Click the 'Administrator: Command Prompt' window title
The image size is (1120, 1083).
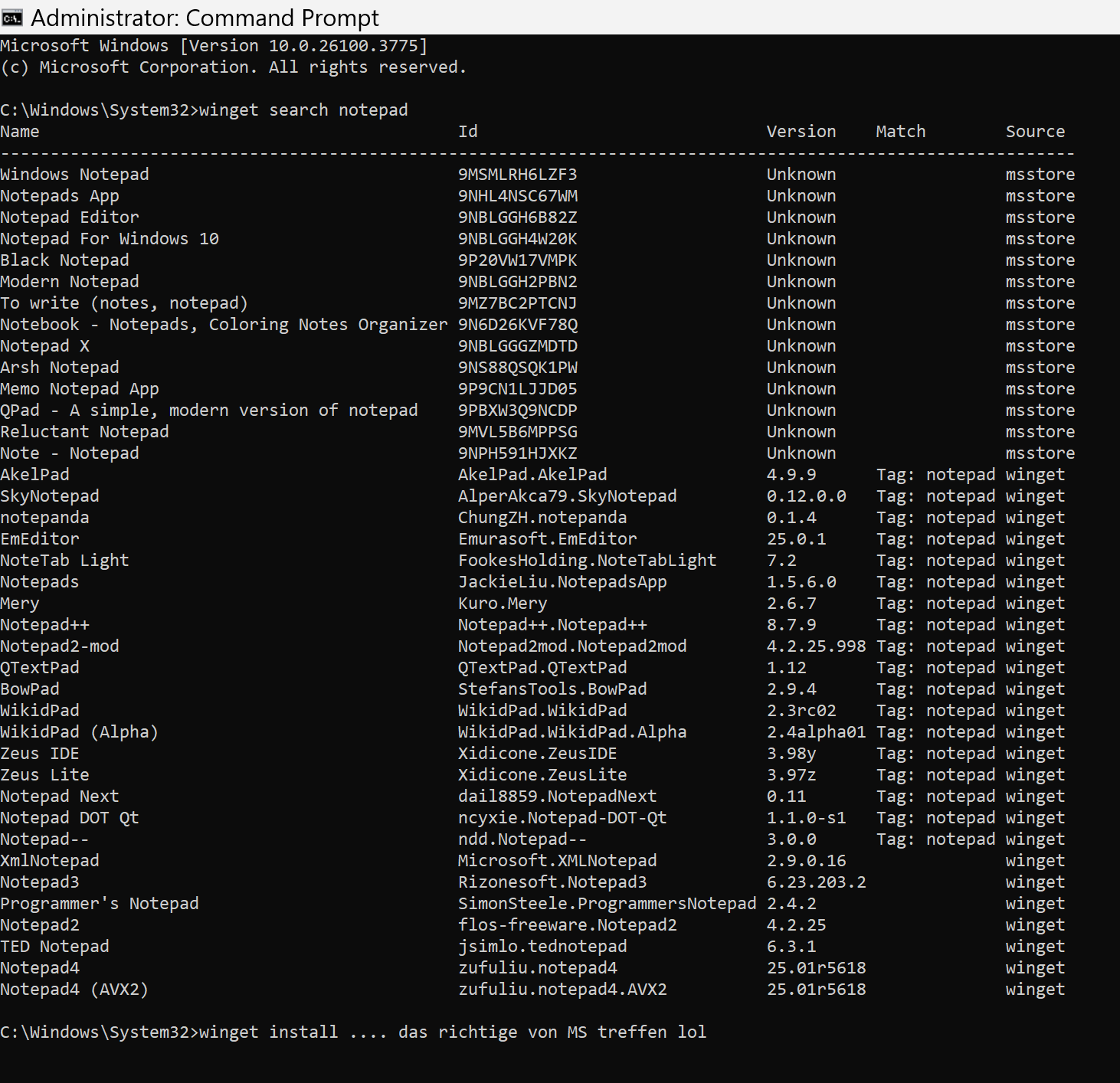(205, 18)
